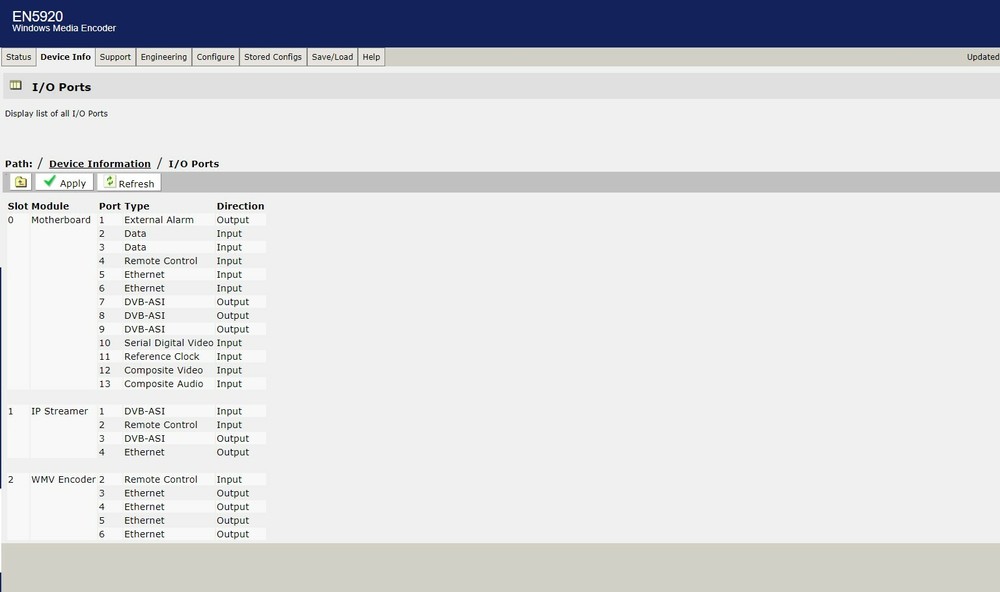The width and height of the screenshot is (1000, 592).
Task: Click DVB-ASI for Motherboard port 9
Action: click(144, 329)
